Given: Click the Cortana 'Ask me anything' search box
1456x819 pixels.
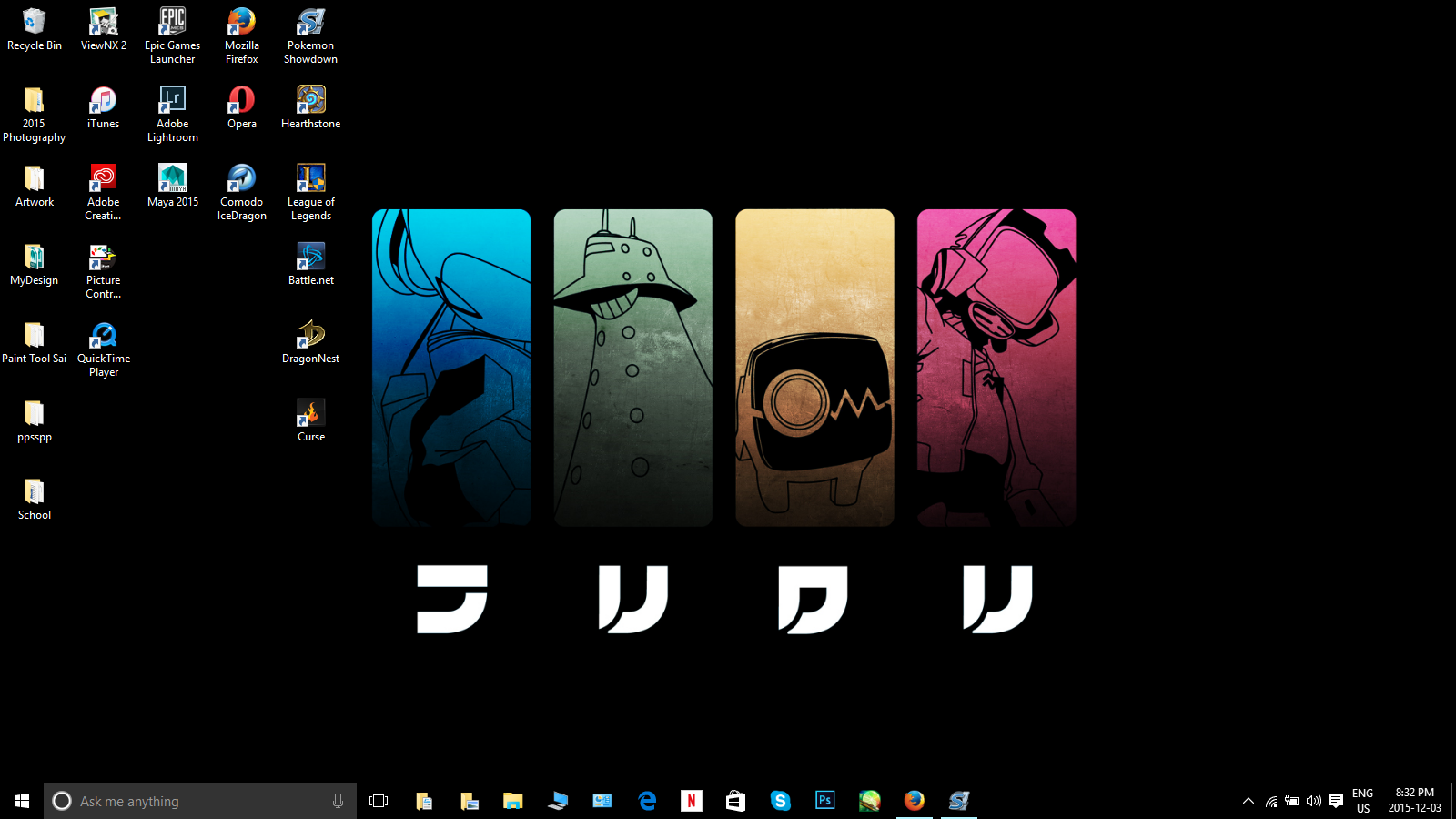Looking at the screenshot, I should coord(200,801).
